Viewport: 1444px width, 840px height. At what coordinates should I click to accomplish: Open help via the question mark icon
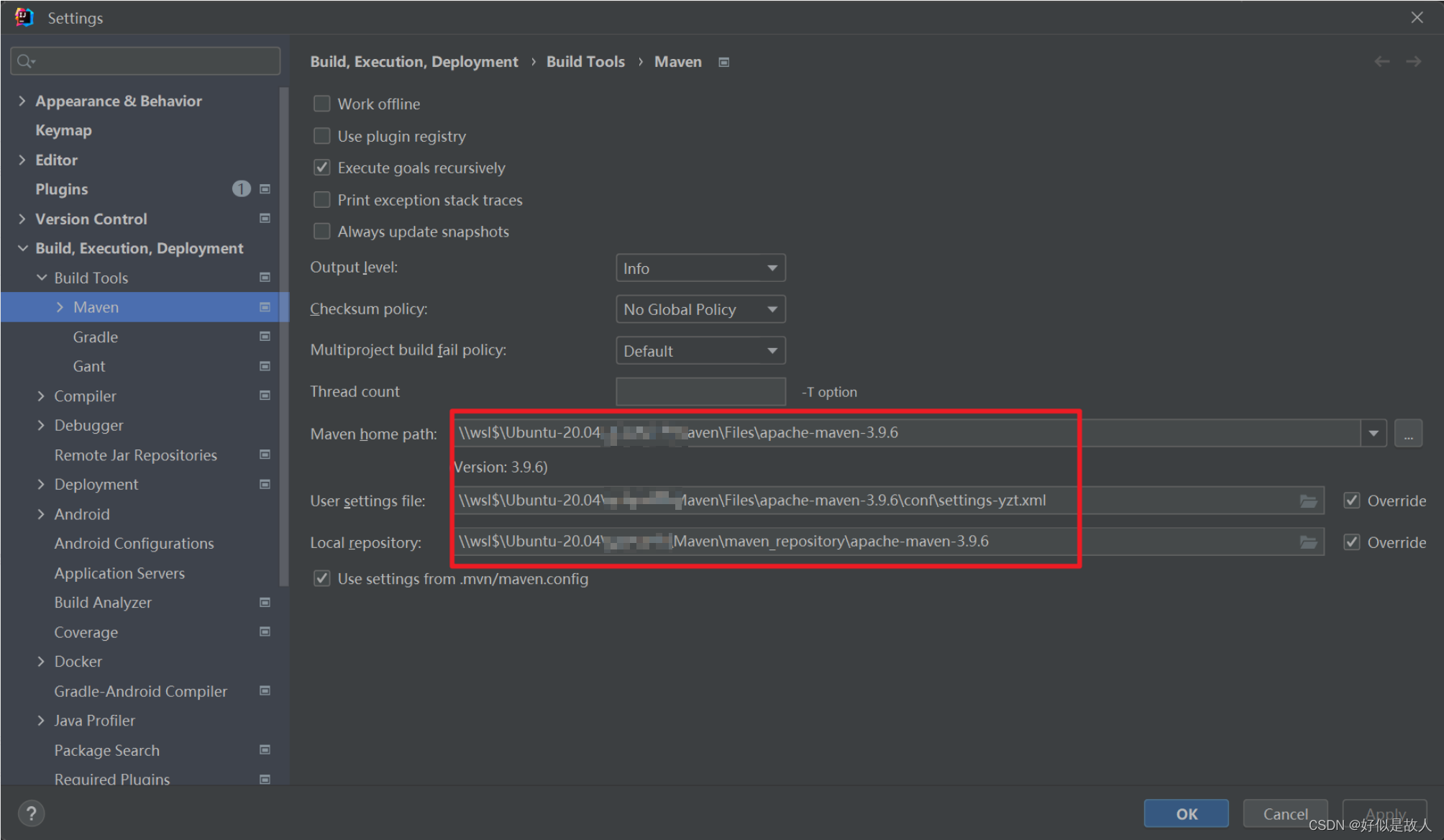point(32,813)
